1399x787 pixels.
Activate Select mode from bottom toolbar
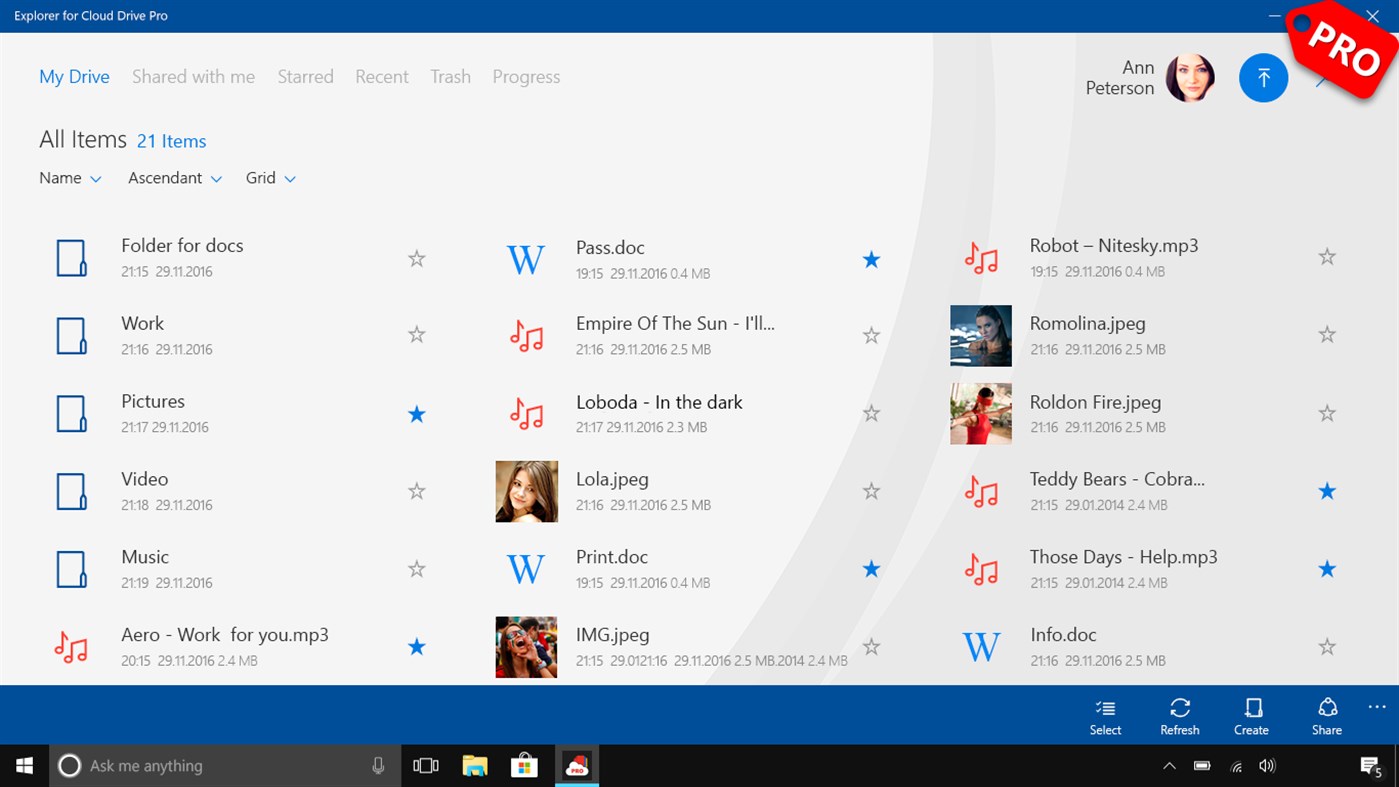1104,714
